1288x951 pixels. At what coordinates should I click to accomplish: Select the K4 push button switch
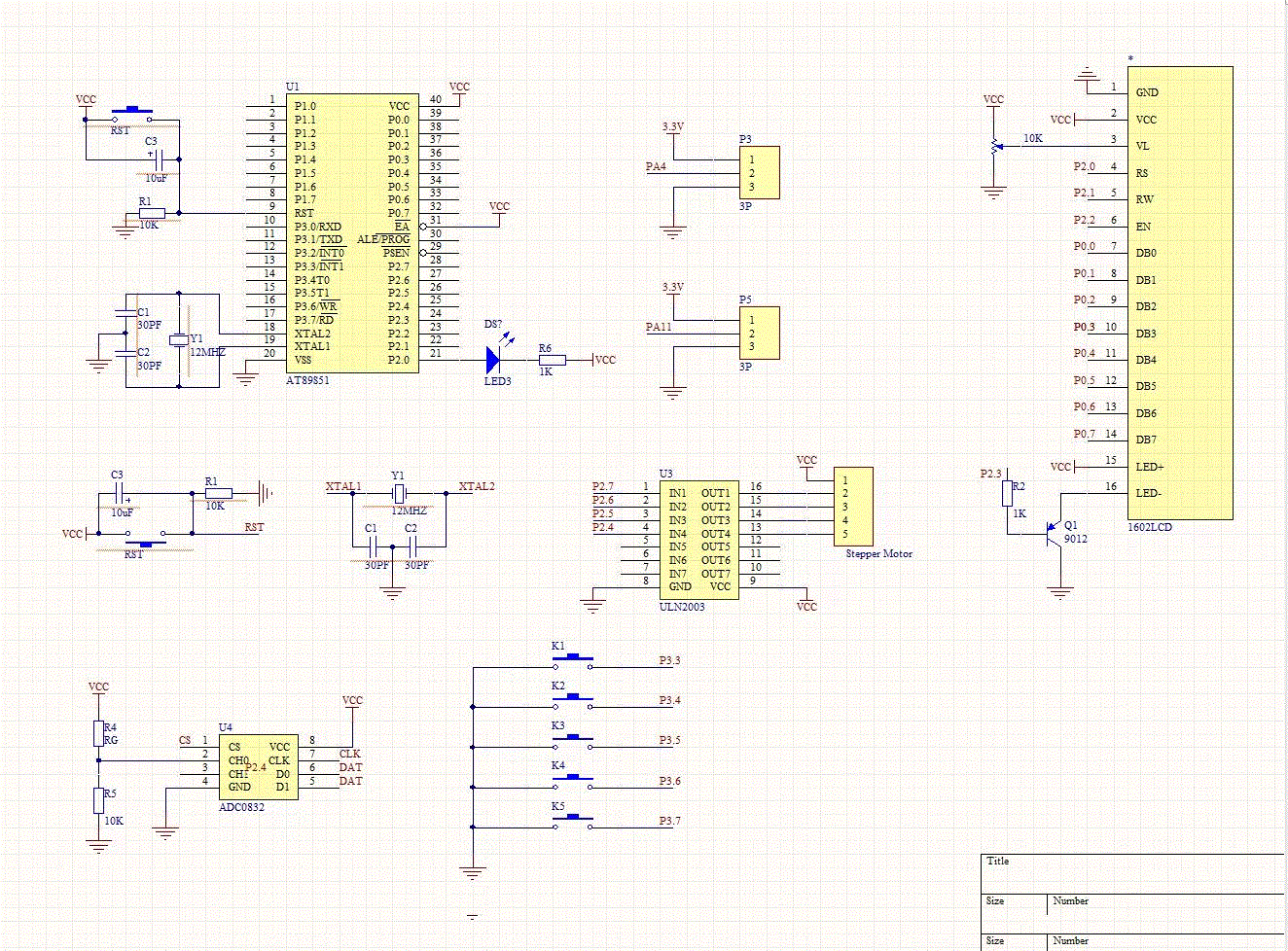coord(573,782)
